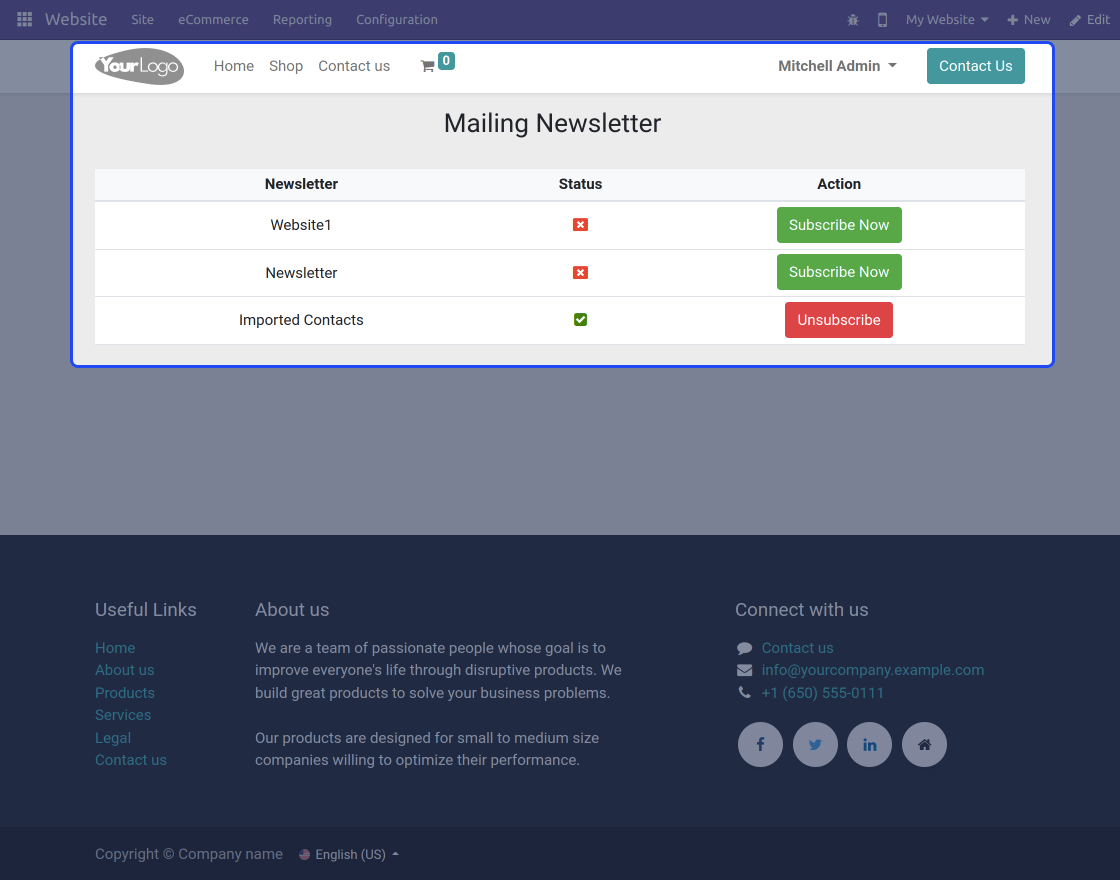Click the debug bug icon
Viewport: 1120px width, 880px height.
[853, 20]
